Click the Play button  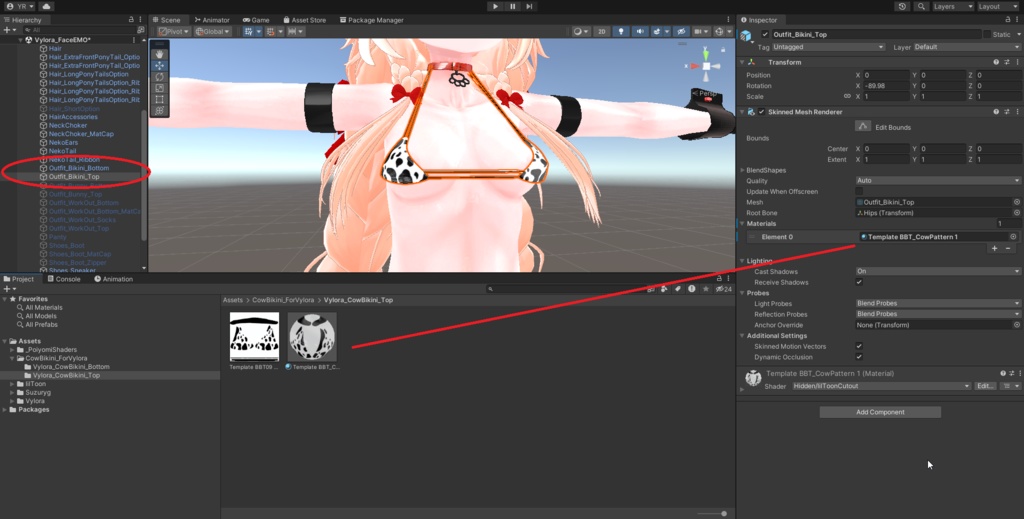pos(495,7)
